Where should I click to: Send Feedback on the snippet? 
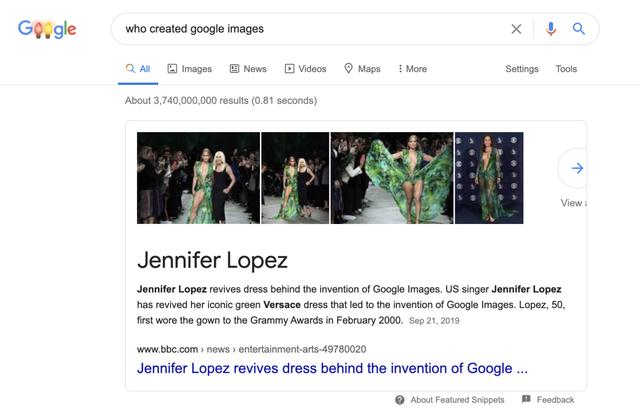tap(555, 400)
